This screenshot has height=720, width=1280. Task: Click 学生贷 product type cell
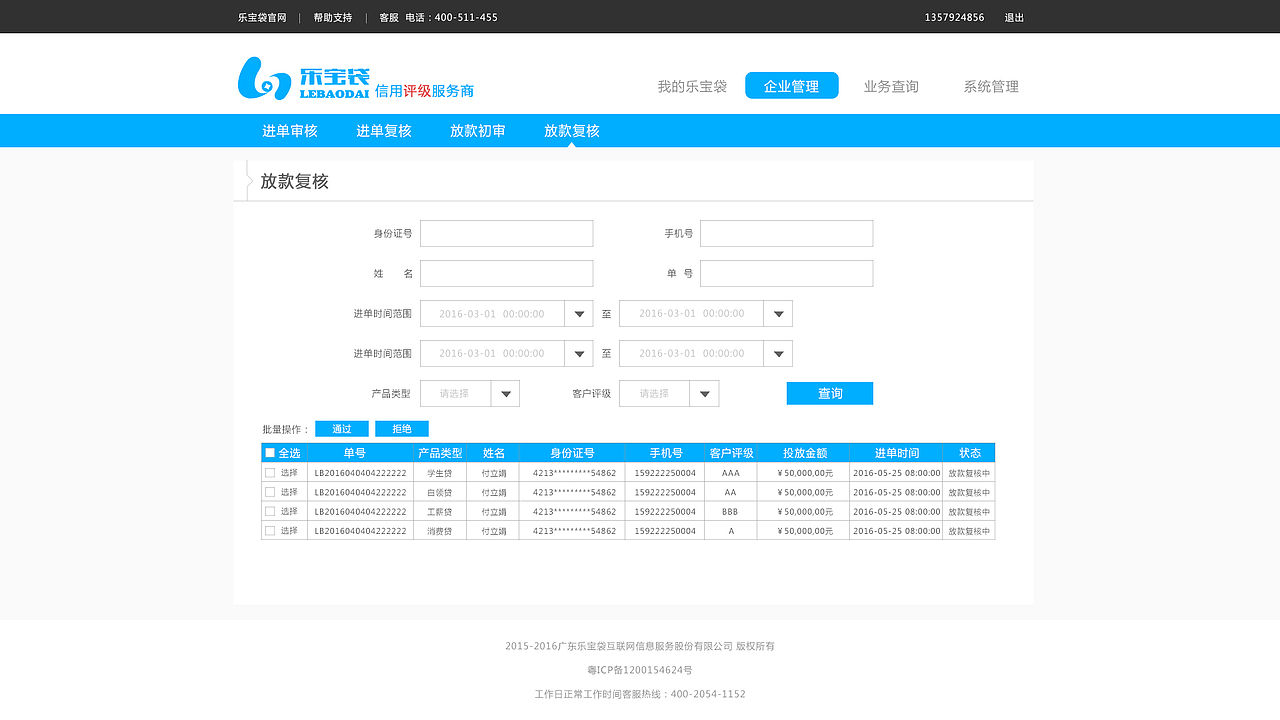pyautogui.click(x=440, y=473)
